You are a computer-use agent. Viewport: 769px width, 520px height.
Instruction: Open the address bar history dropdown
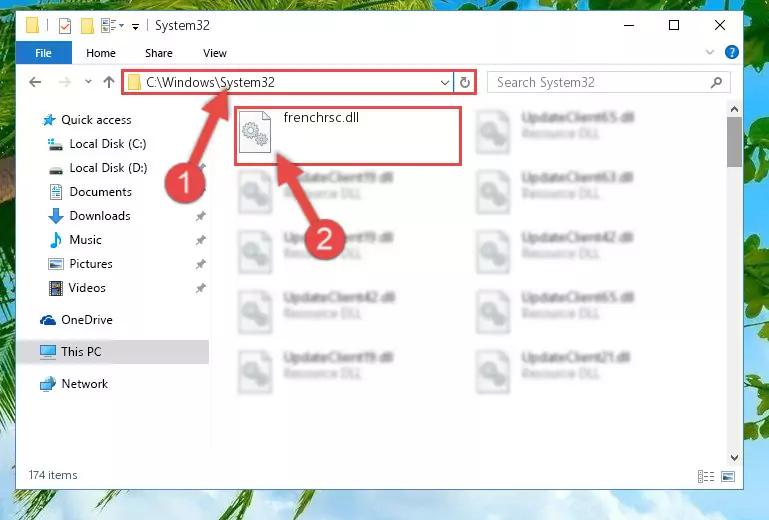coord(444,82)
